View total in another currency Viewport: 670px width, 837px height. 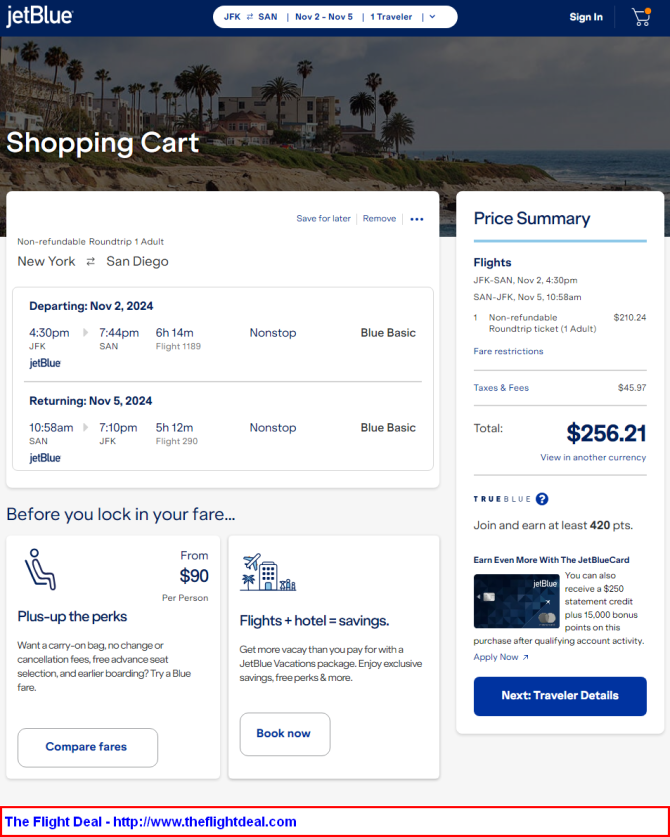(593, 457)
